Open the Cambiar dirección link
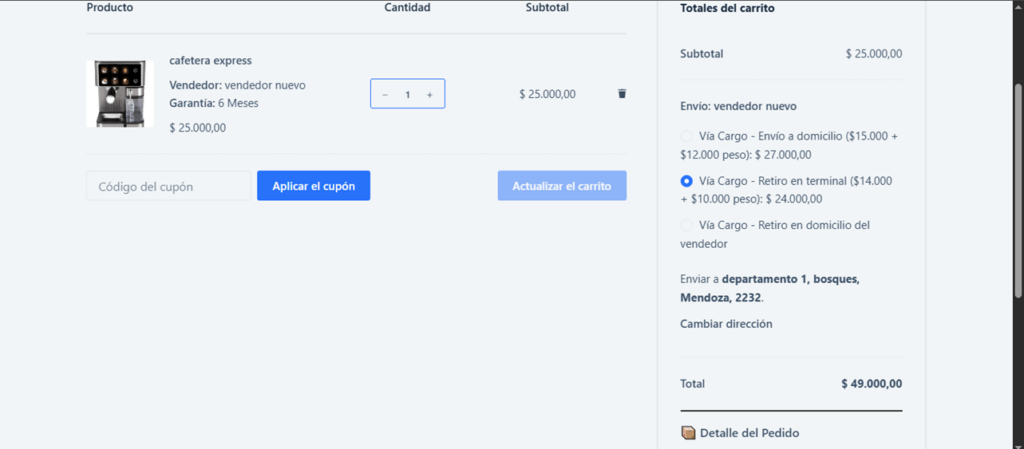This screenshot has height=449, width=1024. coord(726,324)
